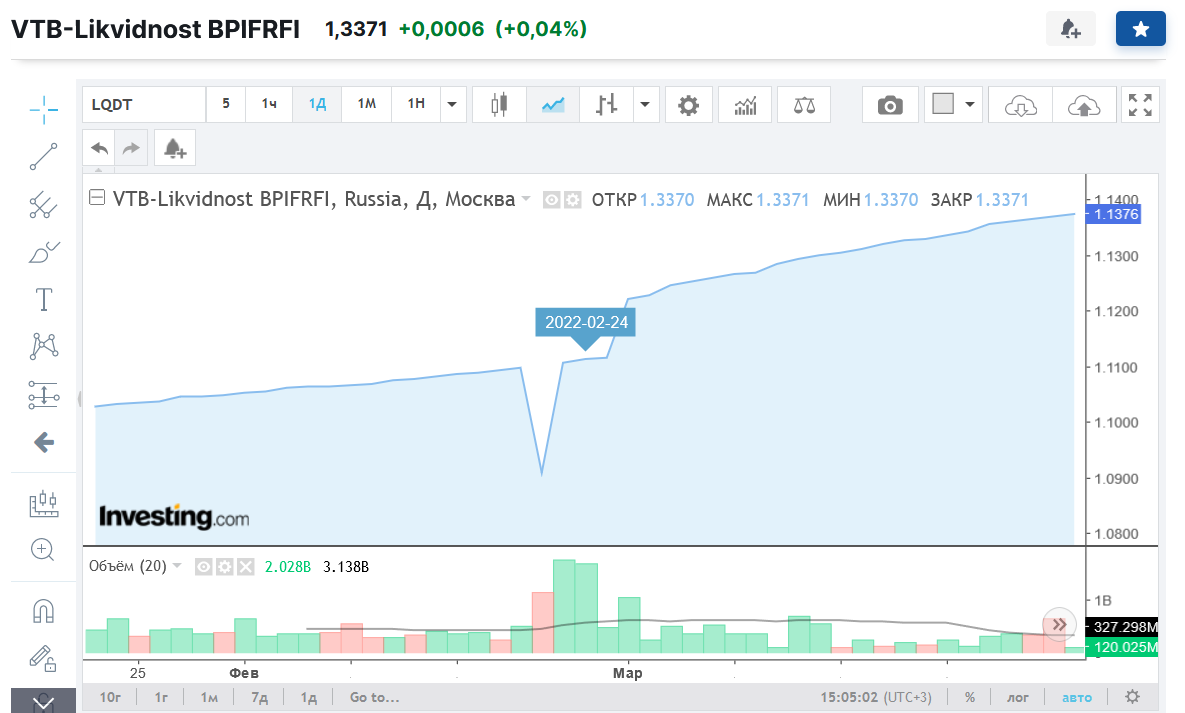Viewport: 1185px width, 713px height.
Task: Select the 1д time range
Action: coord(308,697)
